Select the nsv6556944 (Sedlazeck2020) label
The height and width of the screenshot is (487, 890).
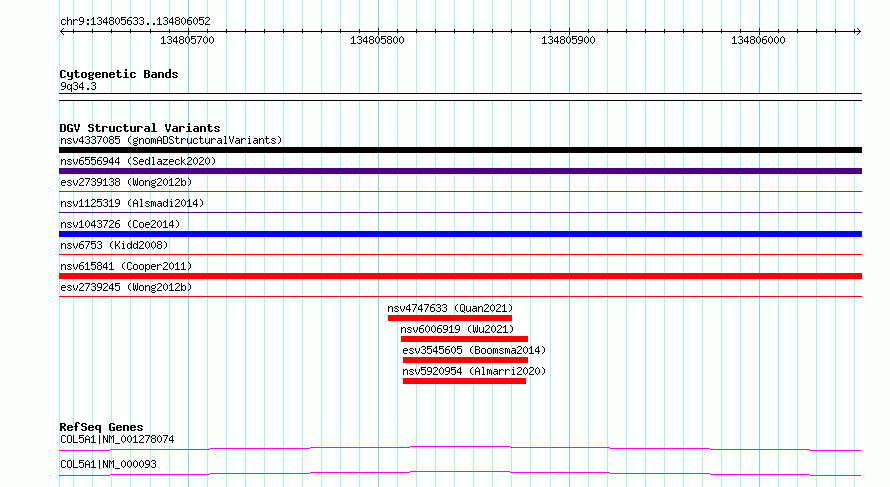pyautogui.click(x=138, y=161)
